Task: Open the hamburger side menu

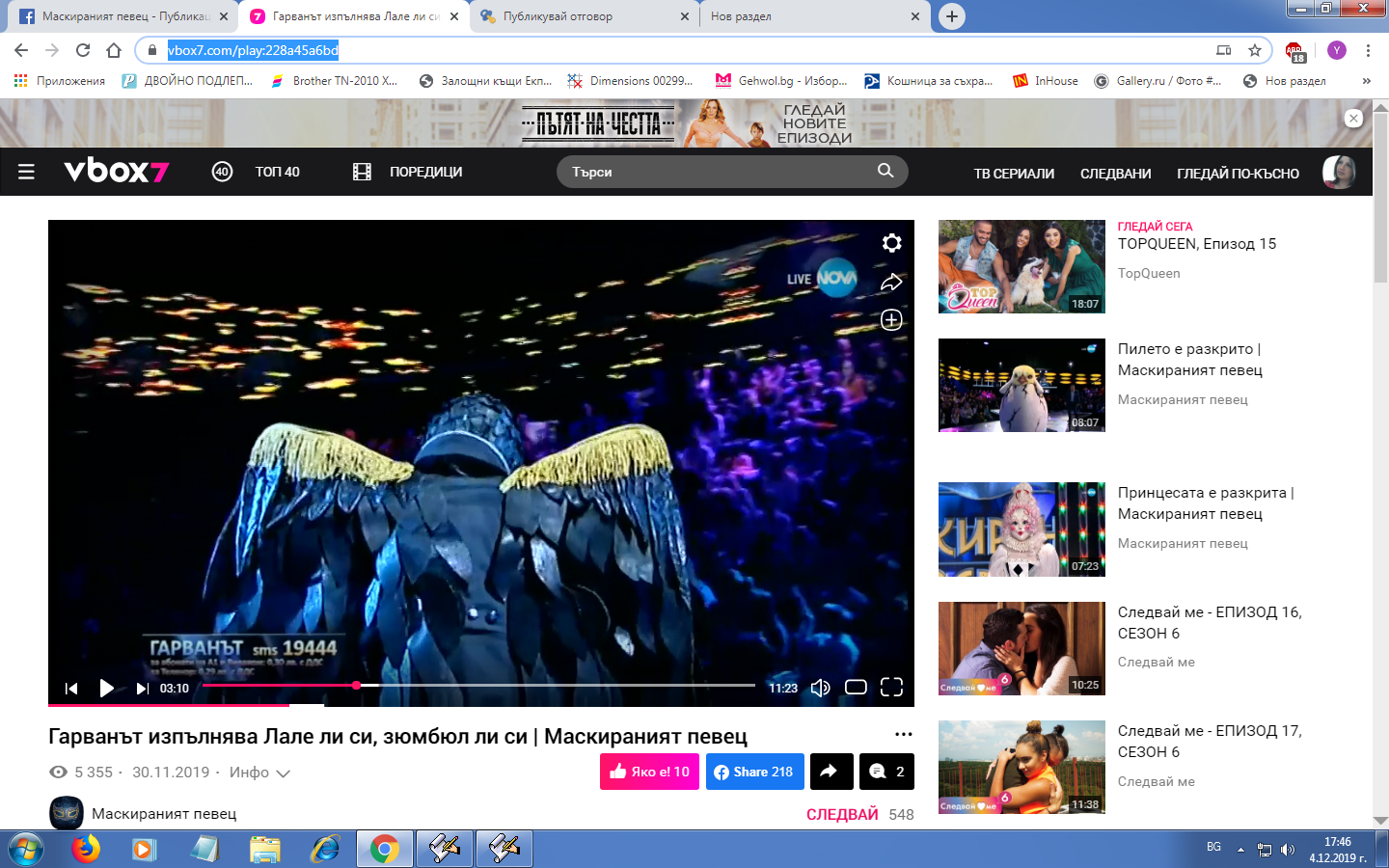Action: 26,172
